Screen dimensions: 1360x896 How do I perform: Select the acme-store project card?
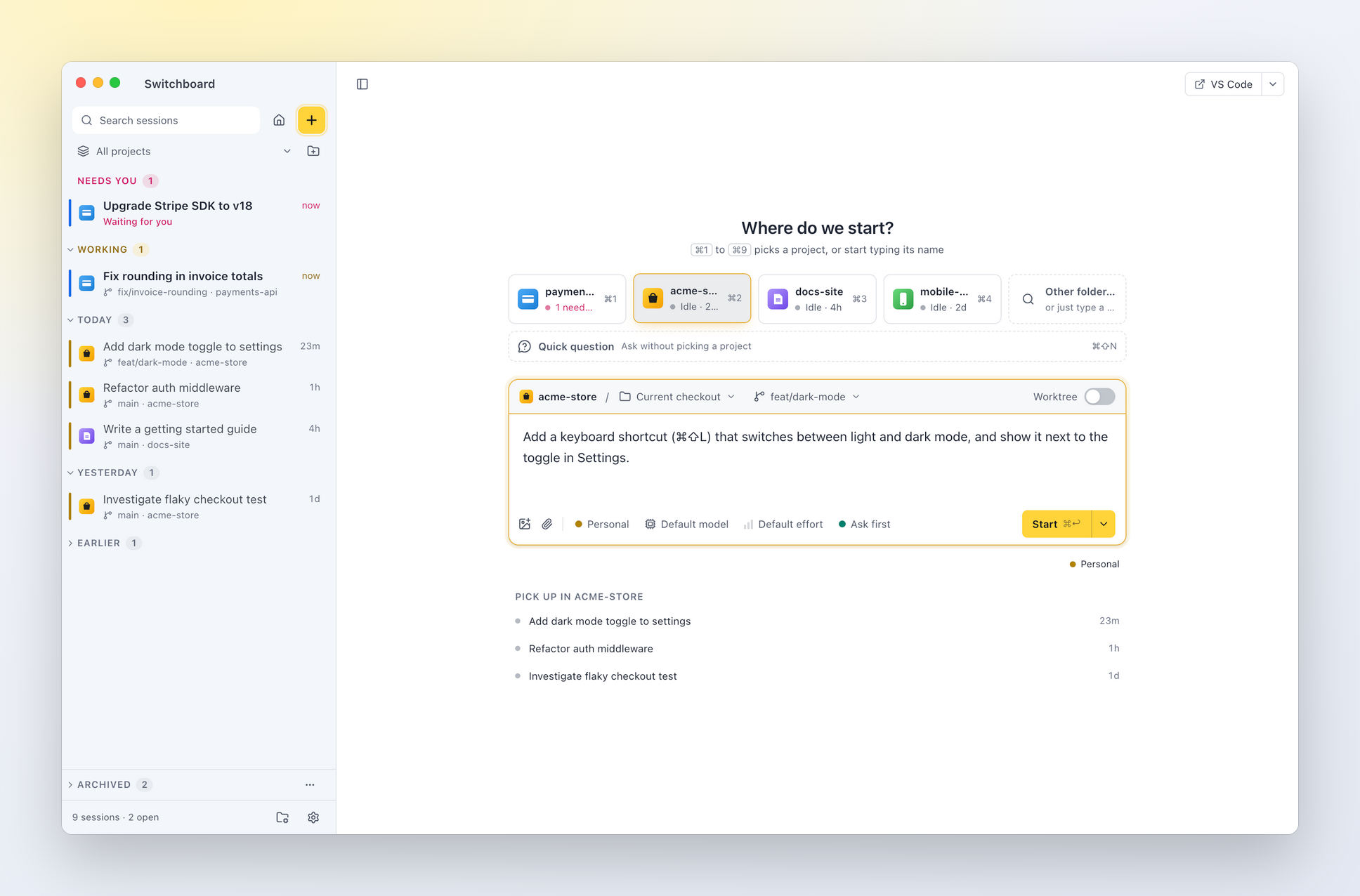(x=692, y=298)
